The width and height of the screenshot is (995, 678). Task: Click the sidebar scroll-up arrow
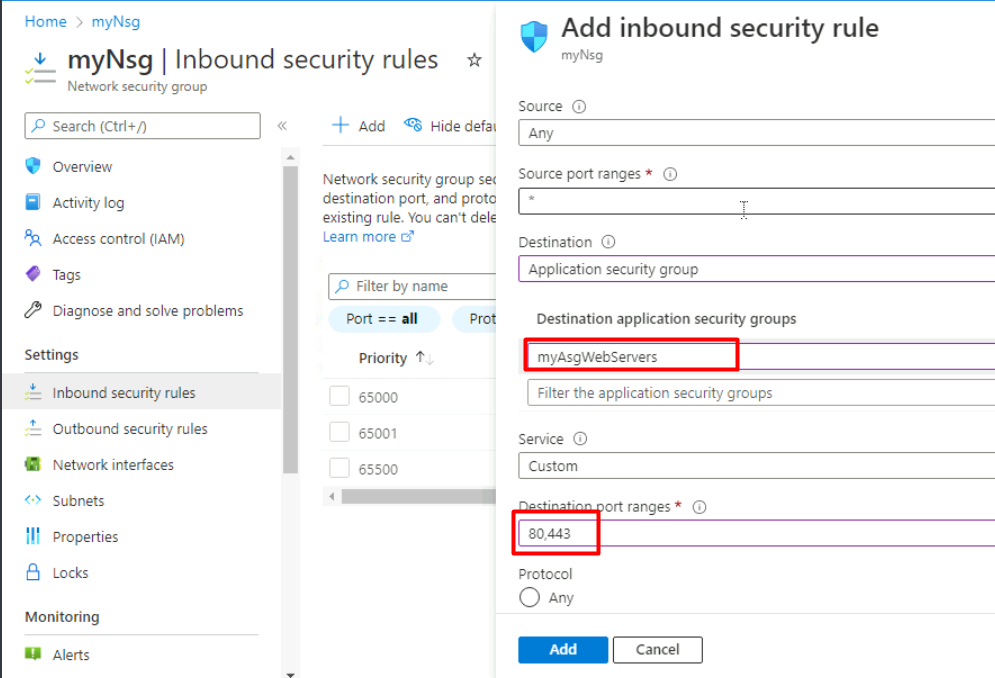(291, 157)
